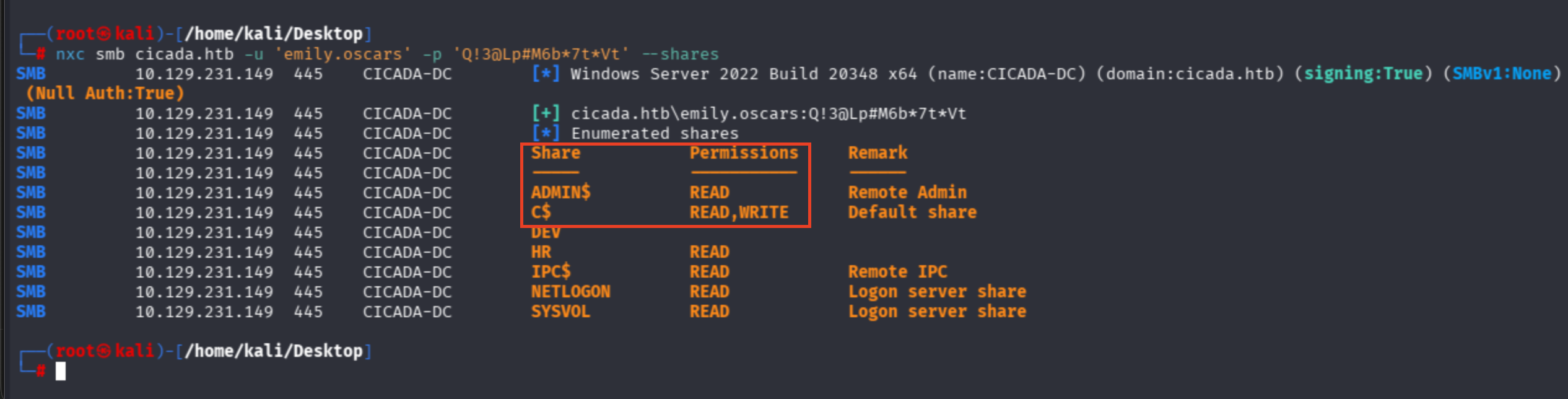Click the kali skull symbol in the bottom prompt
Screen dimensions: 1568x399
103,351
